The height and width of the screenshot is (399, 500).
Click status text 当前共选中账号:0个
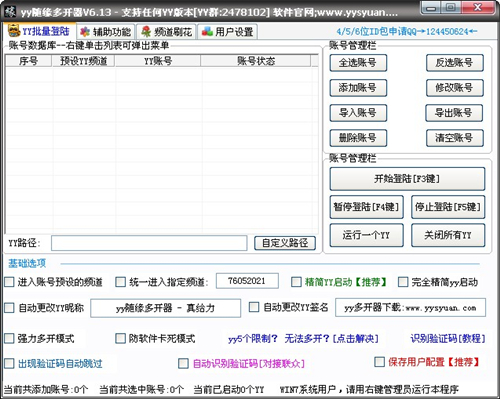click(142, 389)
